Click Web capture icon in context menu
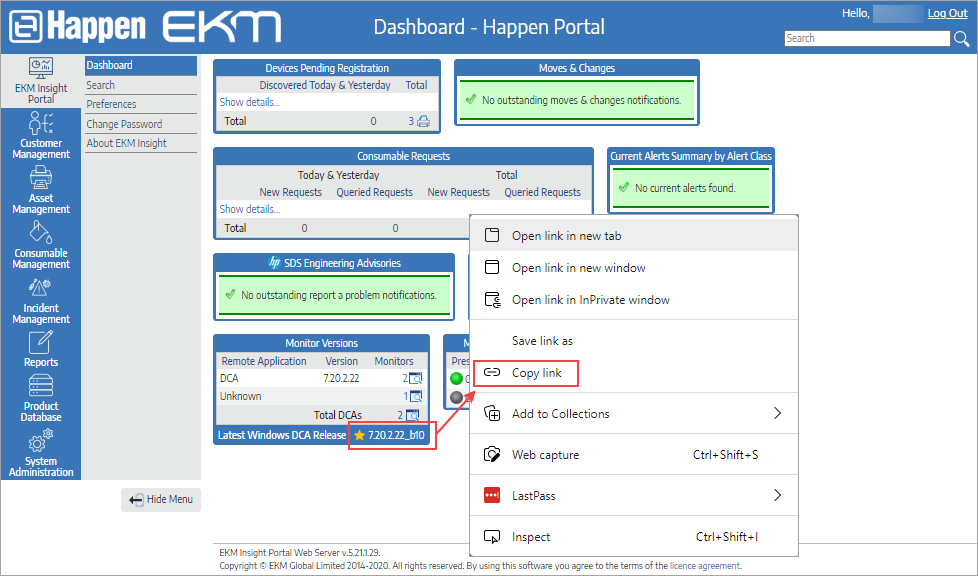 (492, 454)
